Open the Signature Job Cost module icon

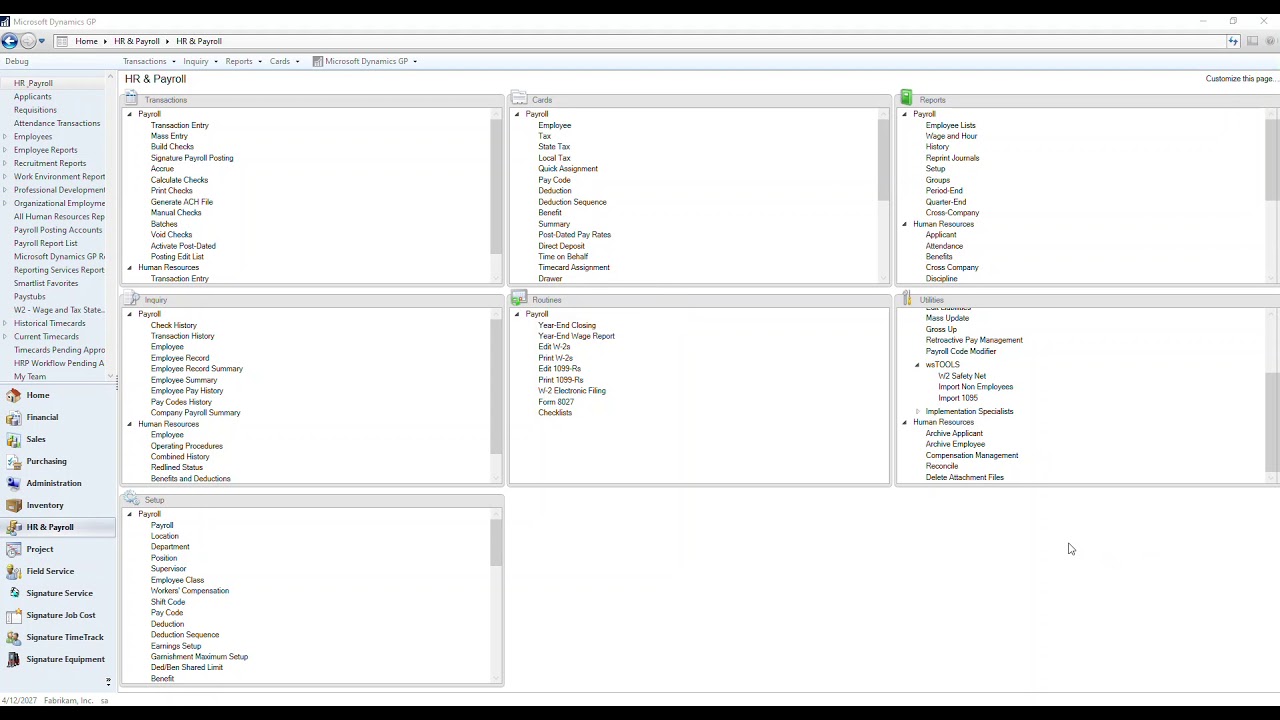(13, 615)
